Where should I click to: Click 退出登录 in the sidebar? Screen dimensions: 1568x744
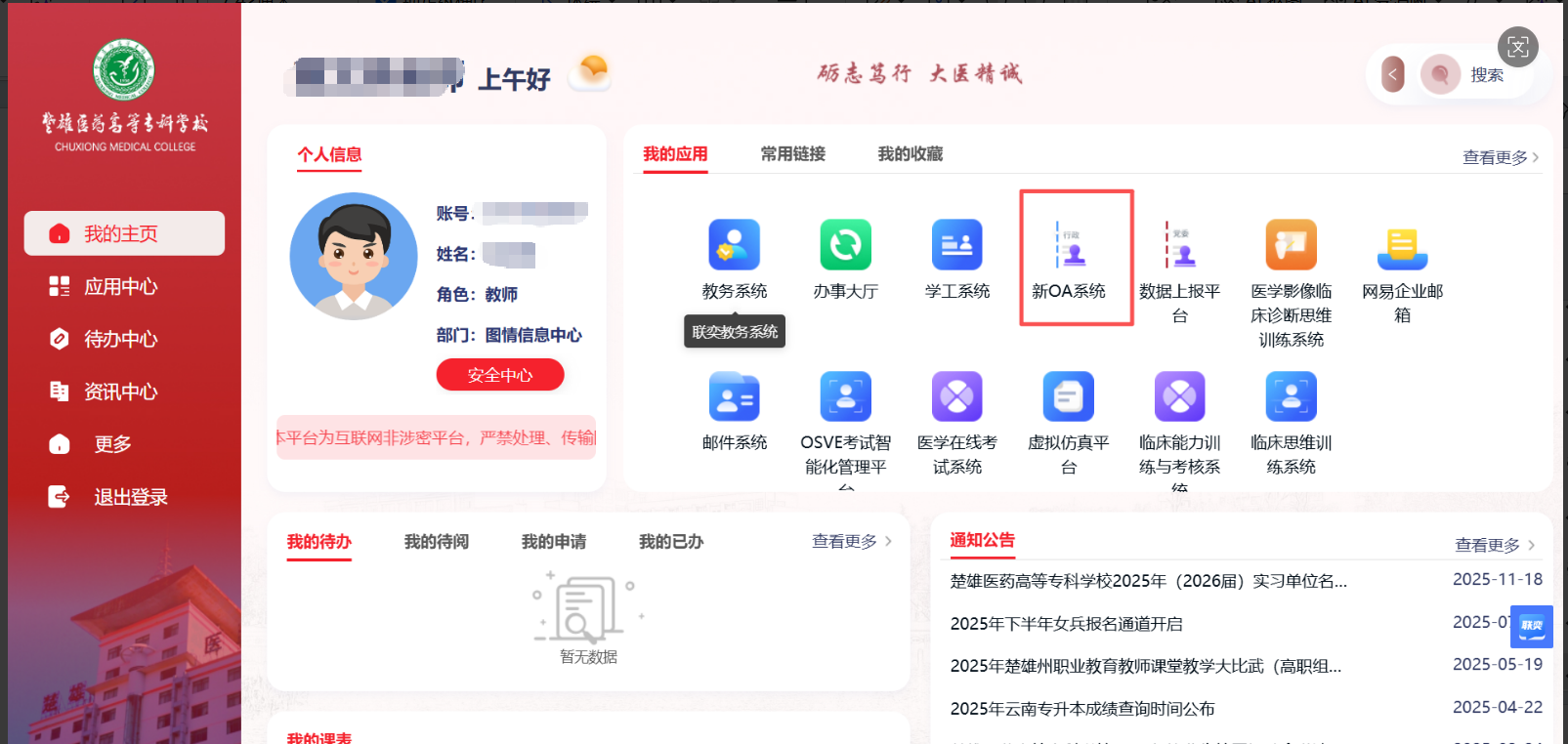click(x=130, y=497)
